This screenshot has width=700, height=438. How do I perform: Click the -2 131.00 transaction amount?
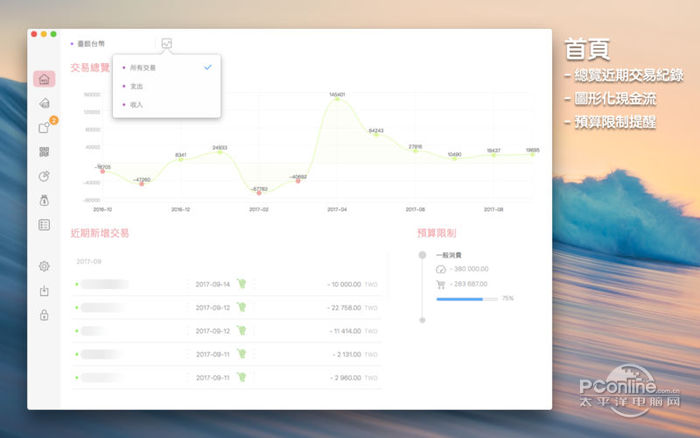pyautogui.click(x=347, y=354)
